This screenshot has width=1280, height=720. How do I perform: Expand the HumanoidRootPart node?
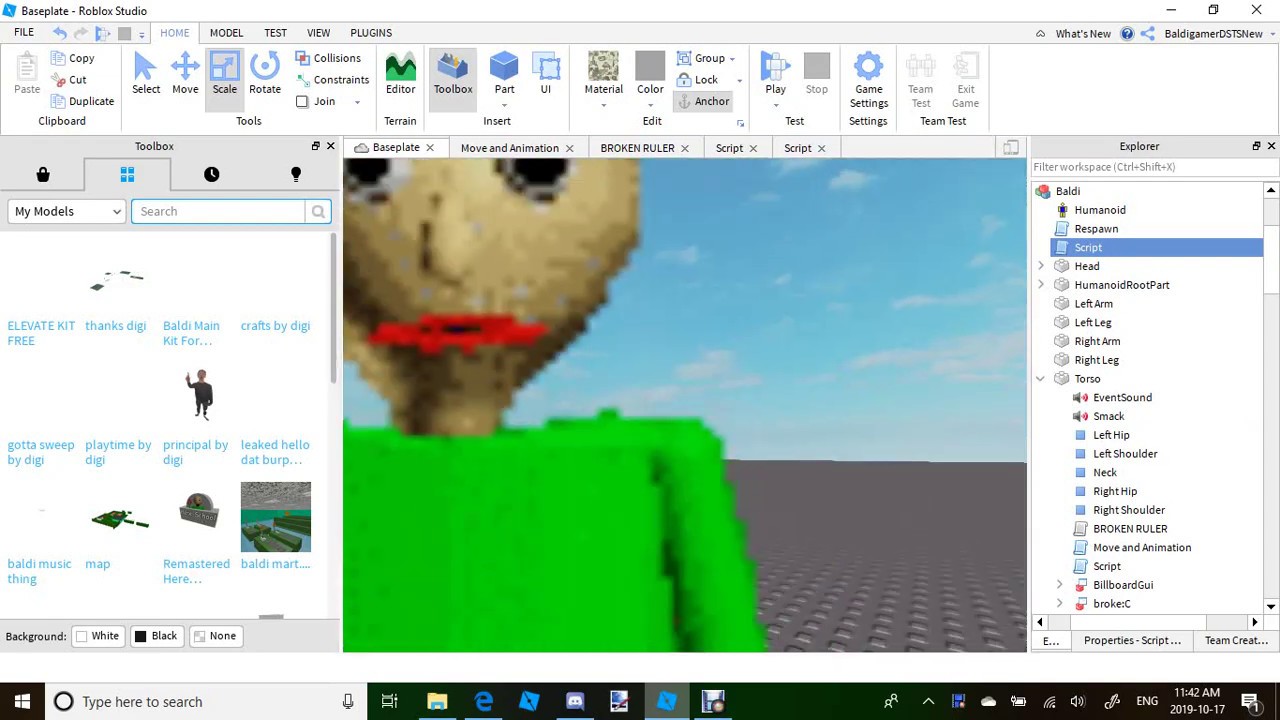tap(1041, 285)
